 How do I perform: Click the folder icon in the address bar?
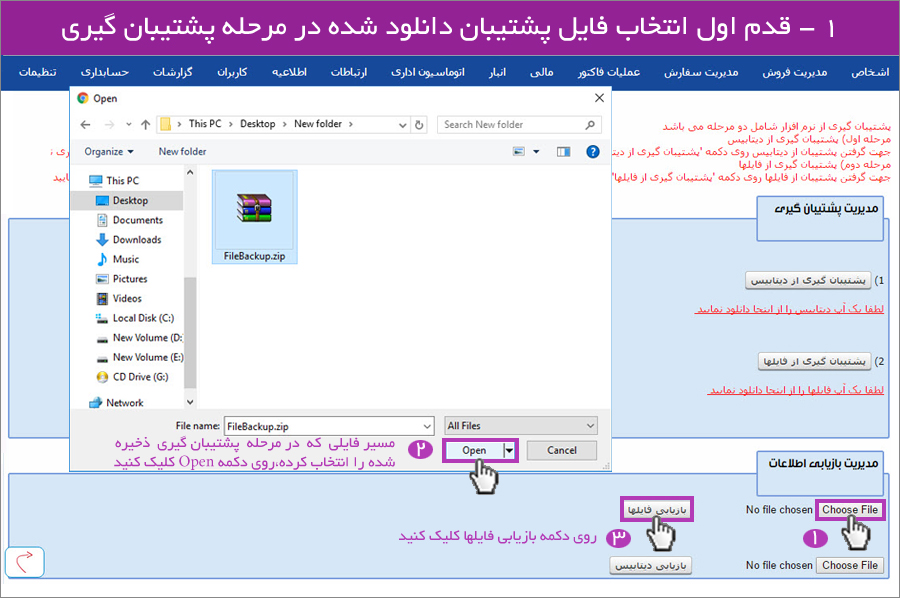(166, 124)
